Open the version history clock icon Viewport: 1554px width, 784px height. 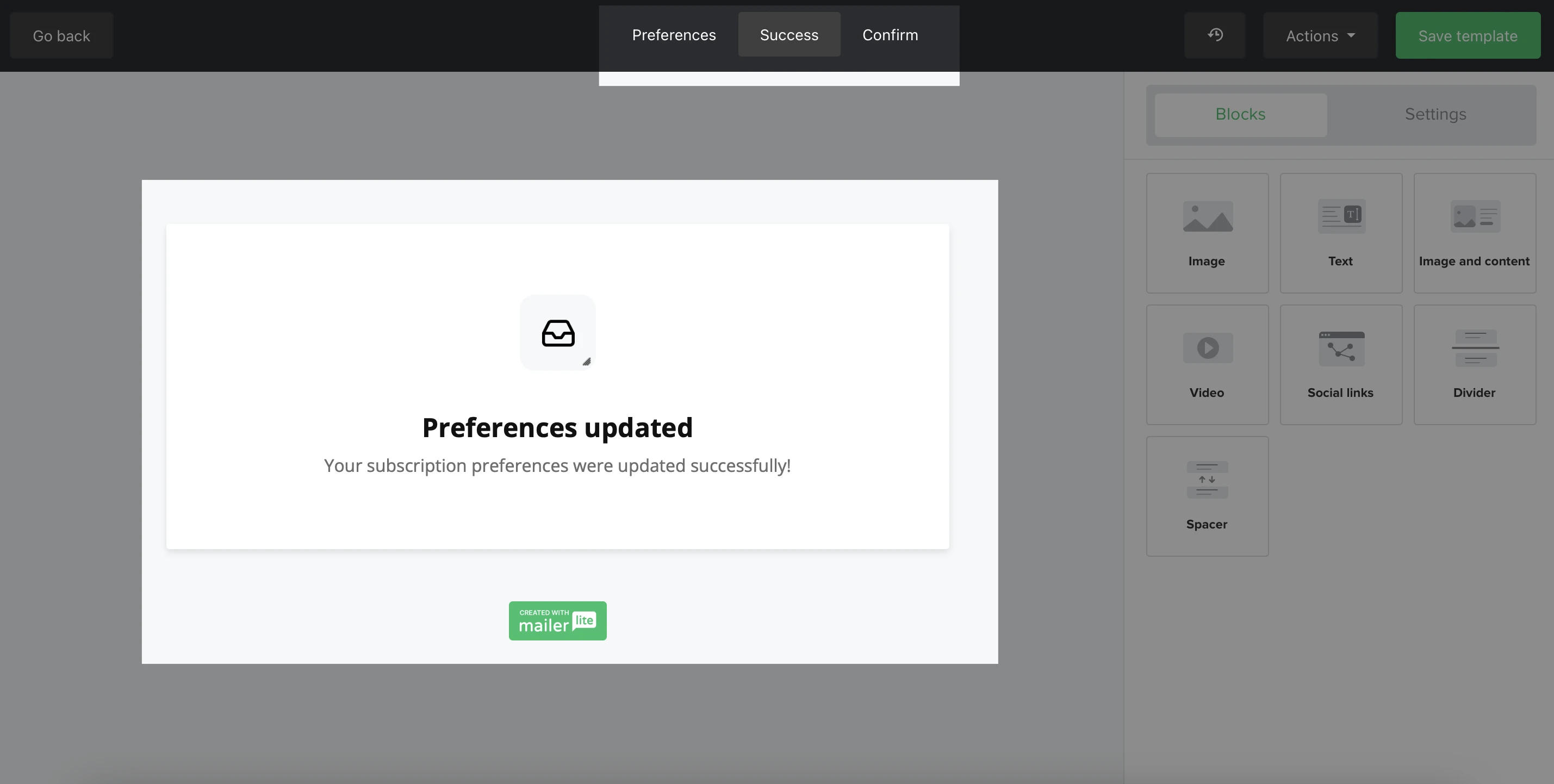[x=1215, y=35]
